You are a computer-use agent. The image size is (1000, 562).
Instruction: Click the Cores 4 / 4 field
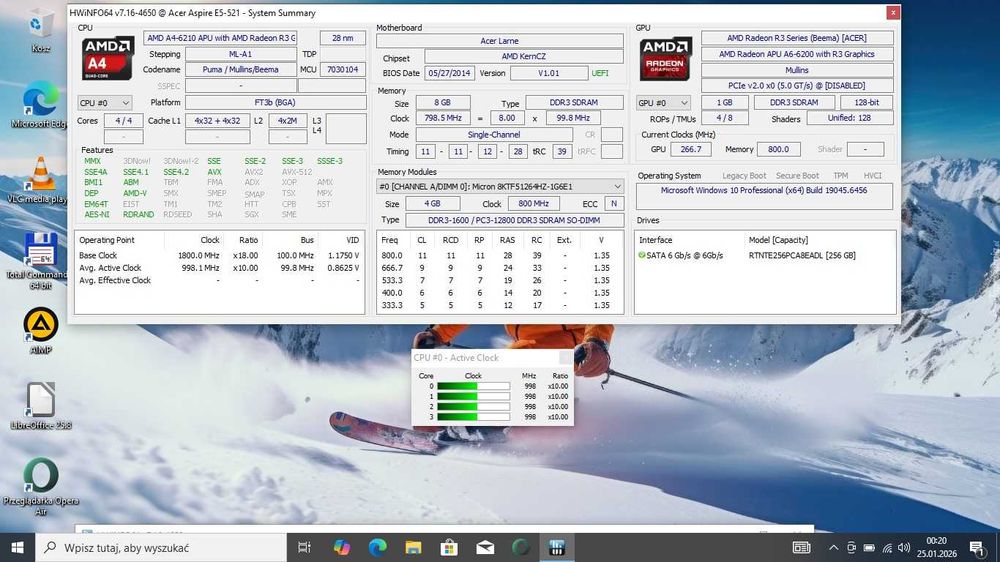tap(124, 121)
